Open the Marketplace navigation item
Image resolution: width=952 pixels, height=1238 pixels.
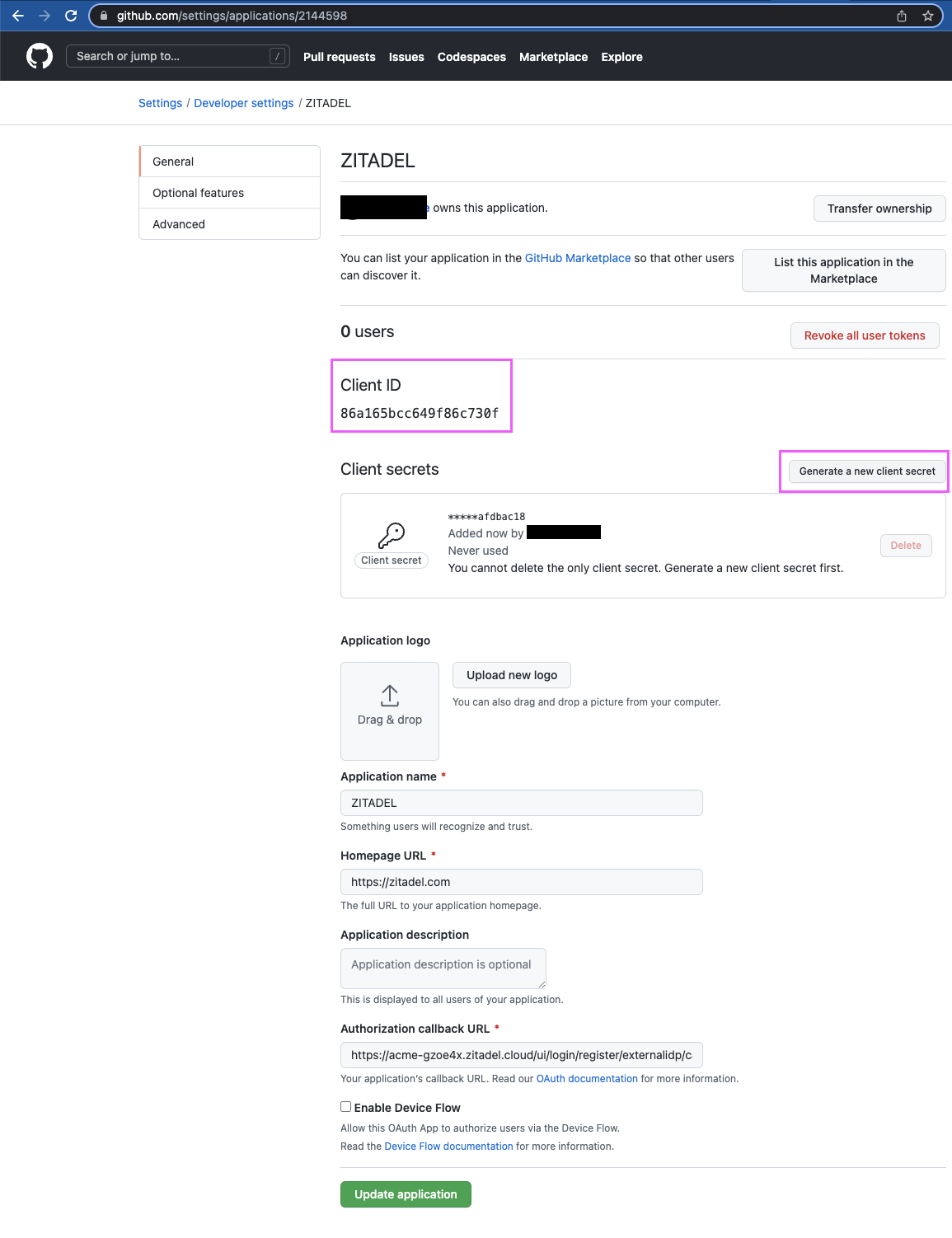coord(553,56)
